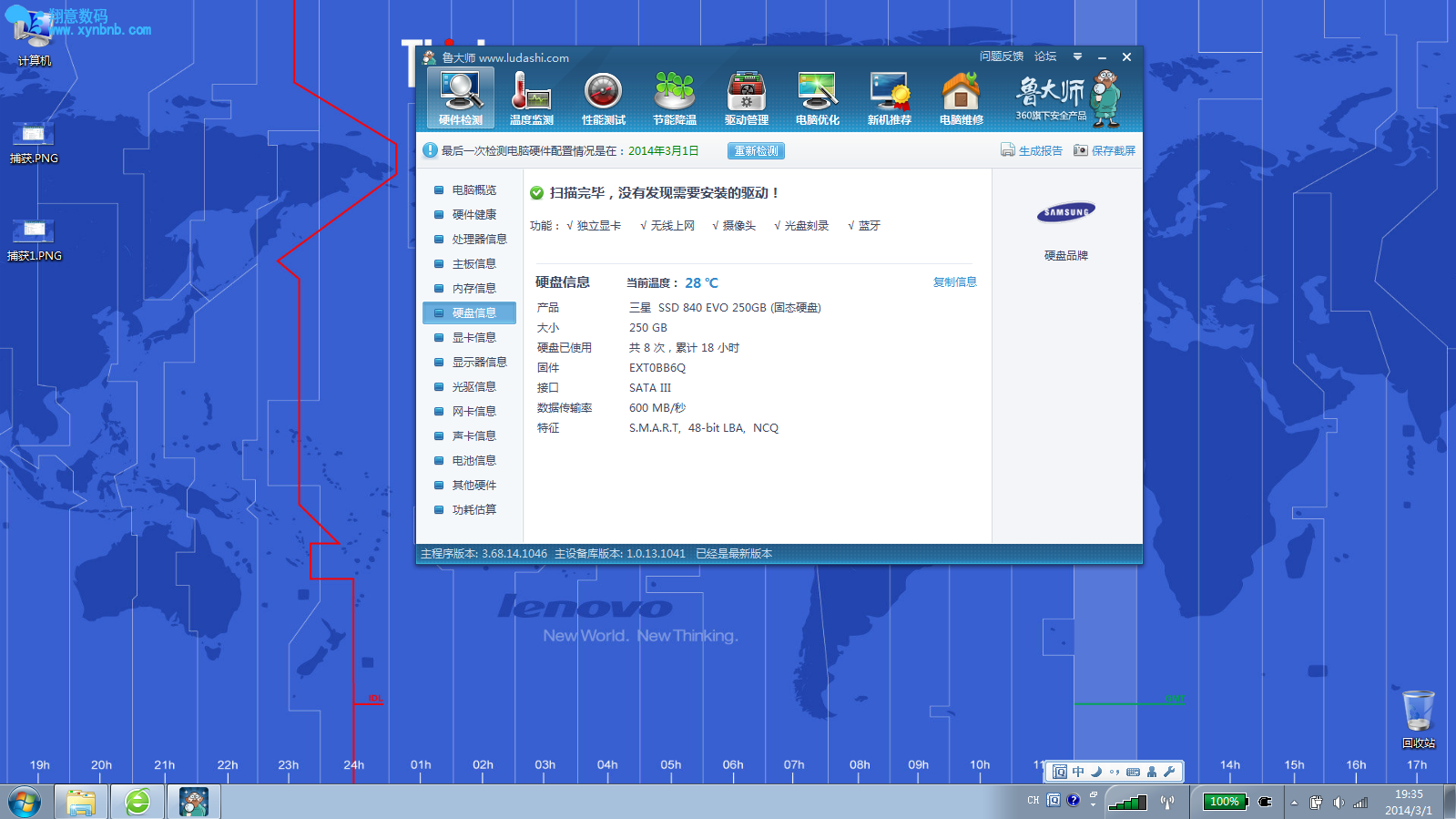Viewport: 1456px width, 819px height.
Task: Select 声卡信息 in the sidebar
Action: click(x=470, y=435)
